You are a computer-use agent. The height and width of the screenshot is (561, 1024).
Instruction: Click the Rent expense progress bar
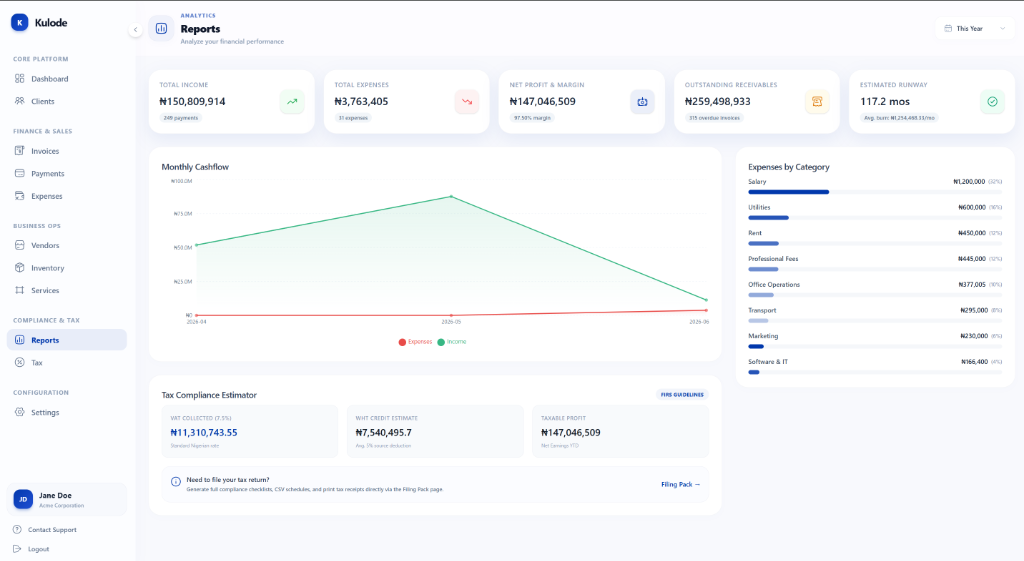point(874,243)
